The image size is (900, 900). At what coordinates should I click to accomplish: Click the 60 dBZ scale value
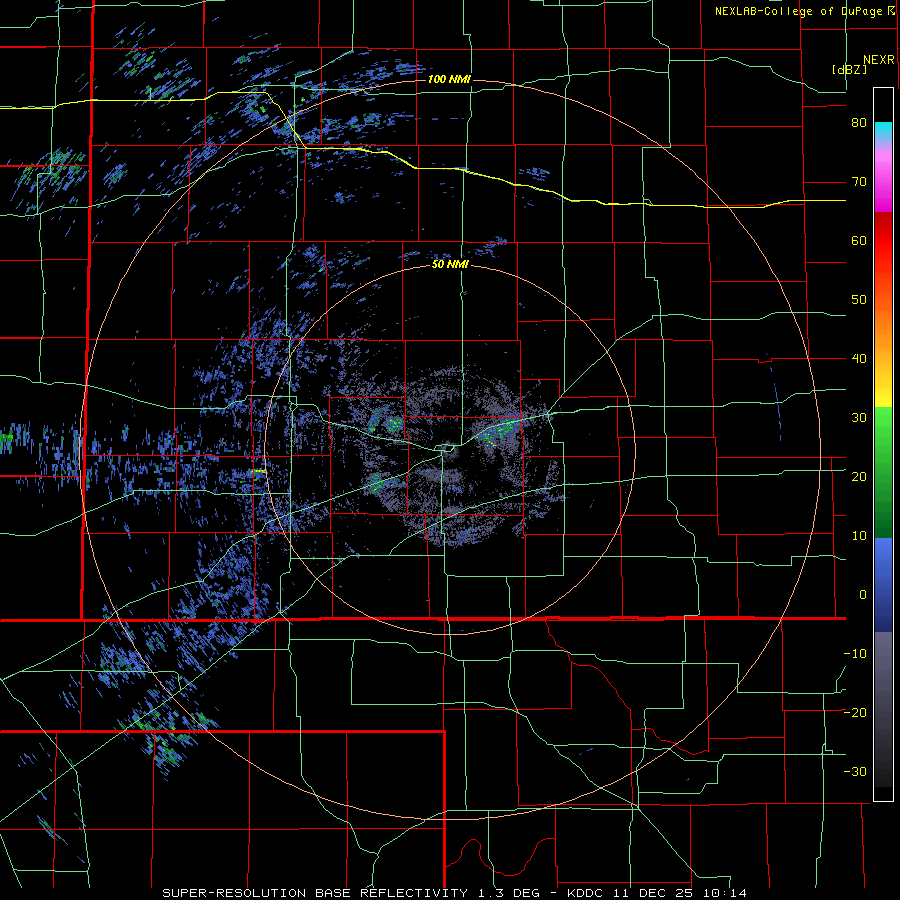pos(859,240)
